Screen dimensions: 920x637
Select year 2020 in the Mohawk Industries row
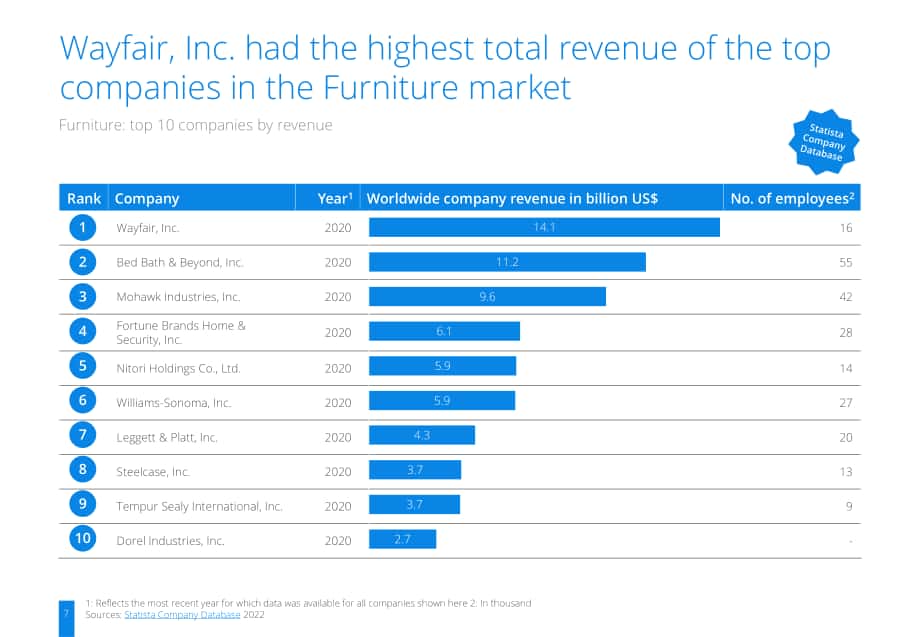click(x=338, y=297)
